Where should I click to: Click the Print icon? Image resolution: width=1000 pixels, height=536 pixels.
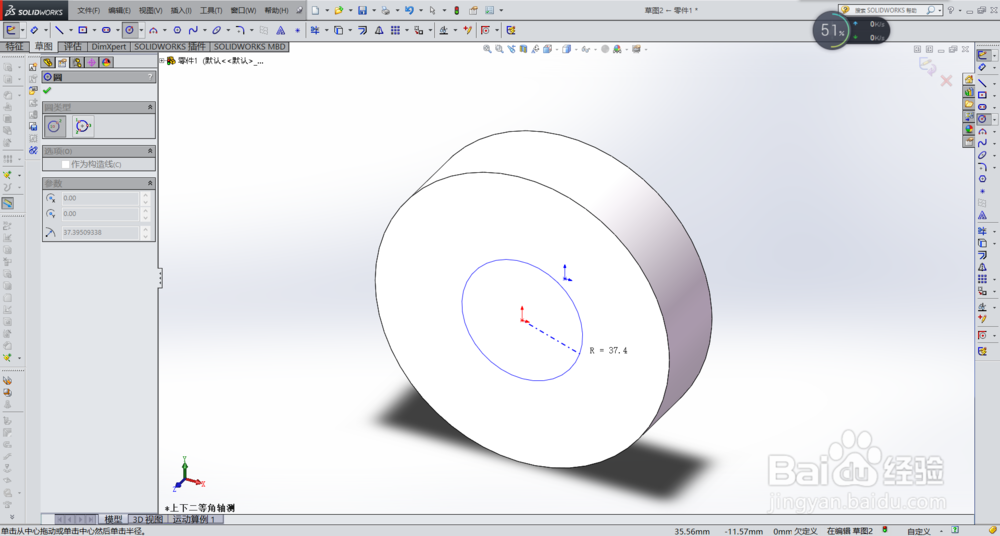(385, 10)
